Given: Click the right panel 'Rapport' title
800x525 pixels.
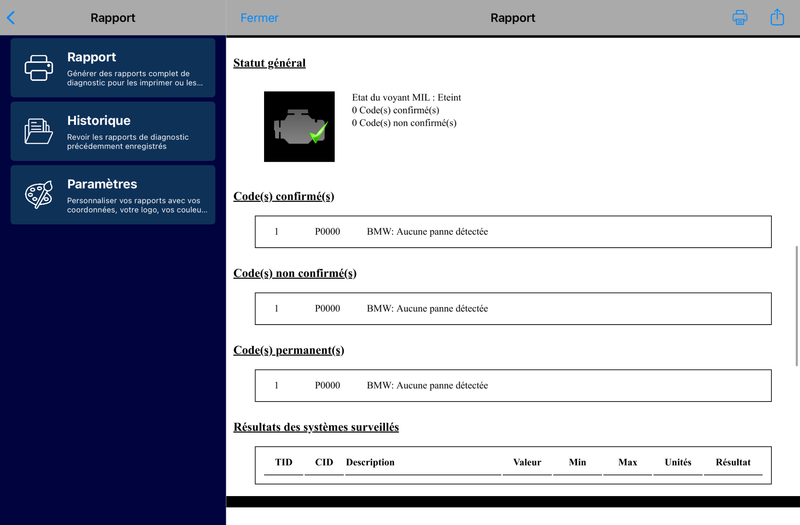Looking at the screenshot, I should (x=513, y=18).
